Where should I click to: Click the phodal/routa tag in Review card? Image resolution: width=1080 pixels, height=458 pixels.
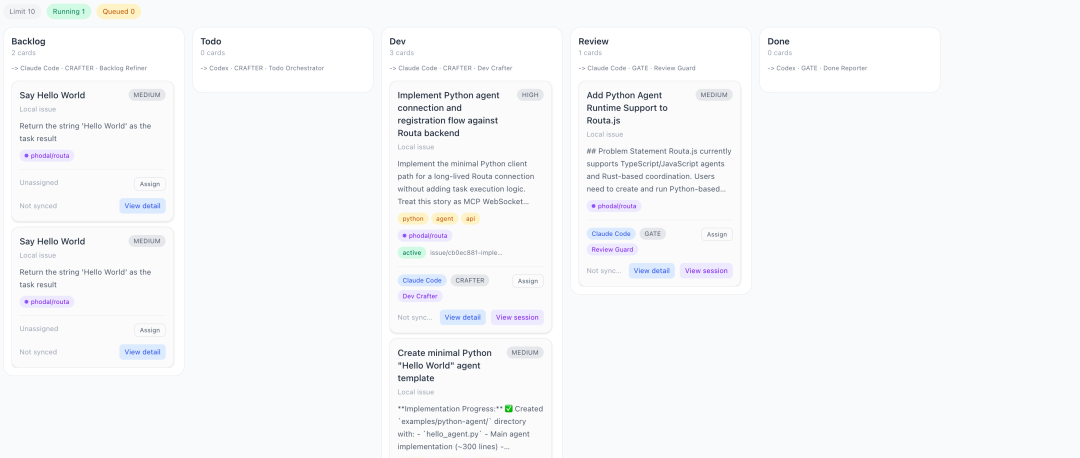tap(614, 206)
